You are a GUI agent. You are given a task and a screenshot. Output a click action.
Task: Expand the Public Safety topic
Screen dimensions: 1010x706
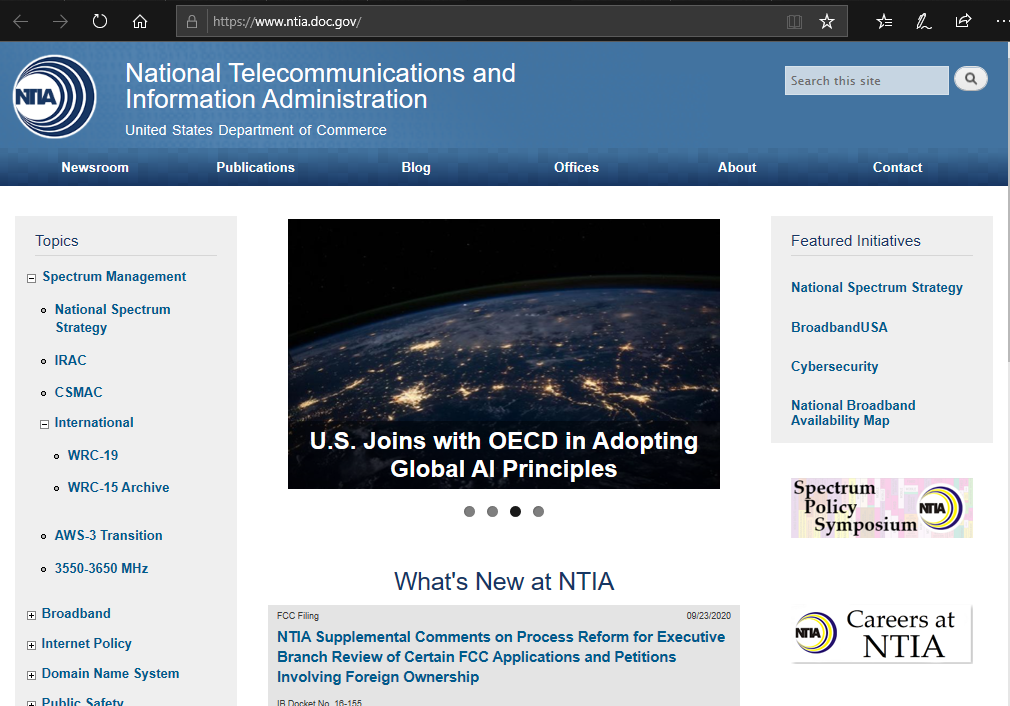tap(31, 703)
